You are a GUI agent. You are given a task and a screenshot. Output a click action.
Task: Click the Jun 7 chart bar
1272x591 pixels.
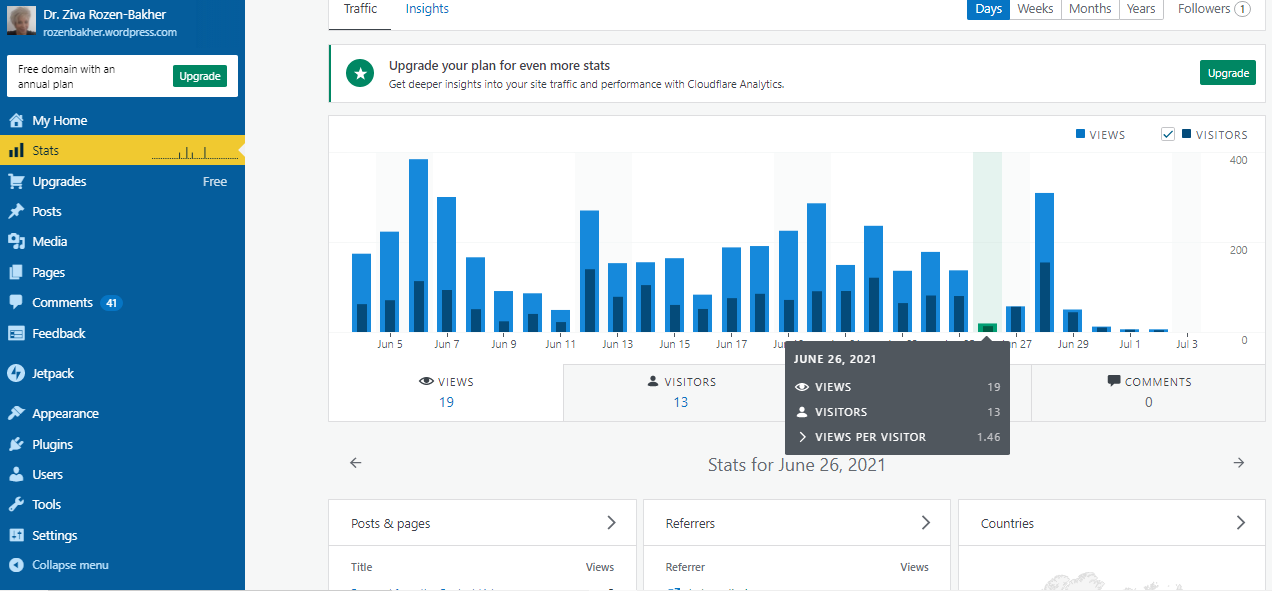point(447,264)
